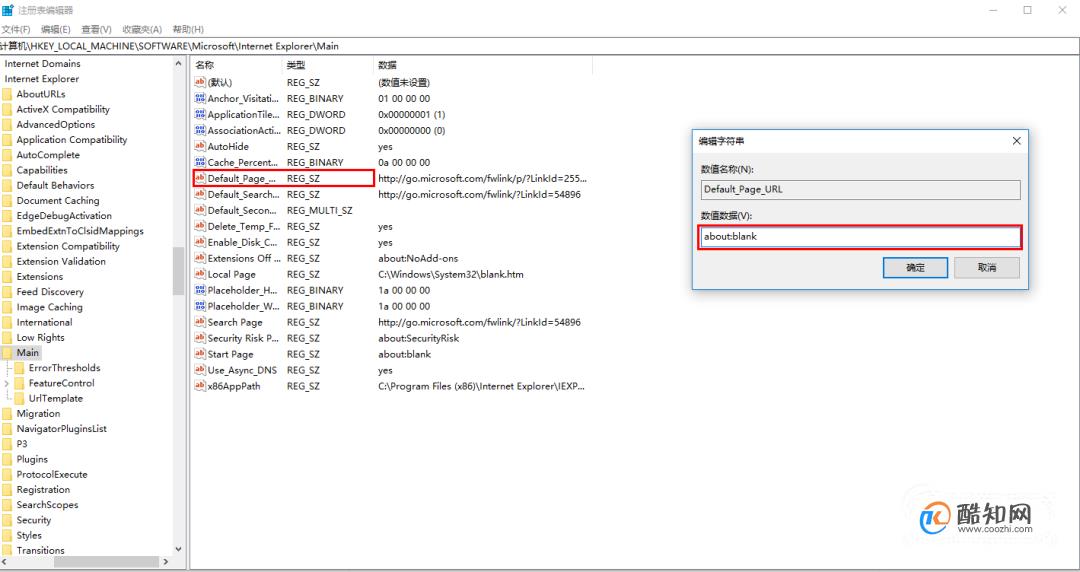Click the tree pane scroll down arrow
The image size is (1080, 572).
tap(178, 550)
